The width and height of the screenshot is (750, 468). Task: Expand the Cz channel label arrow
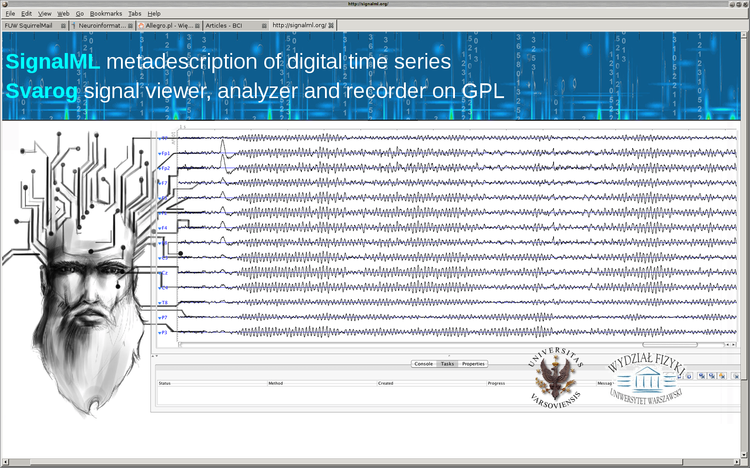click(x=159, y=273)
